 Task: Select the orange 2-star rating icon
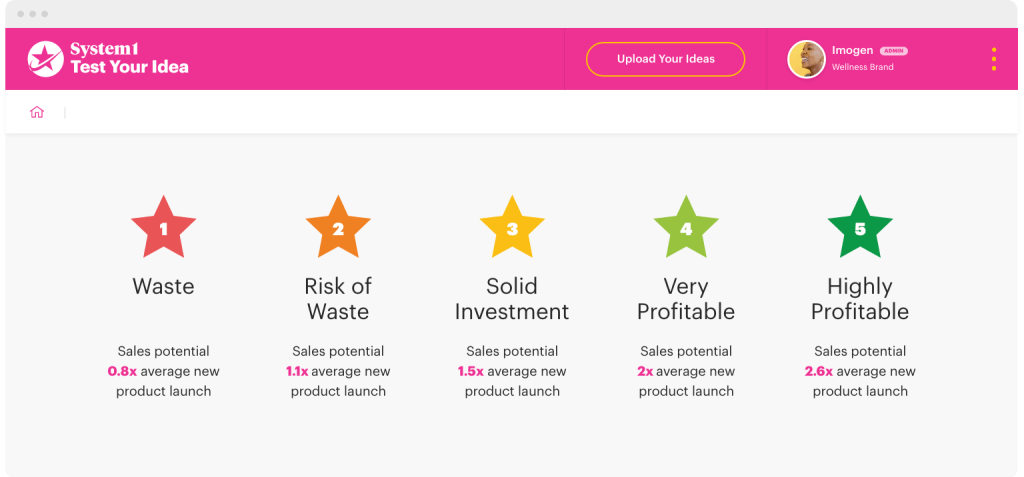[x=338, y=228]
